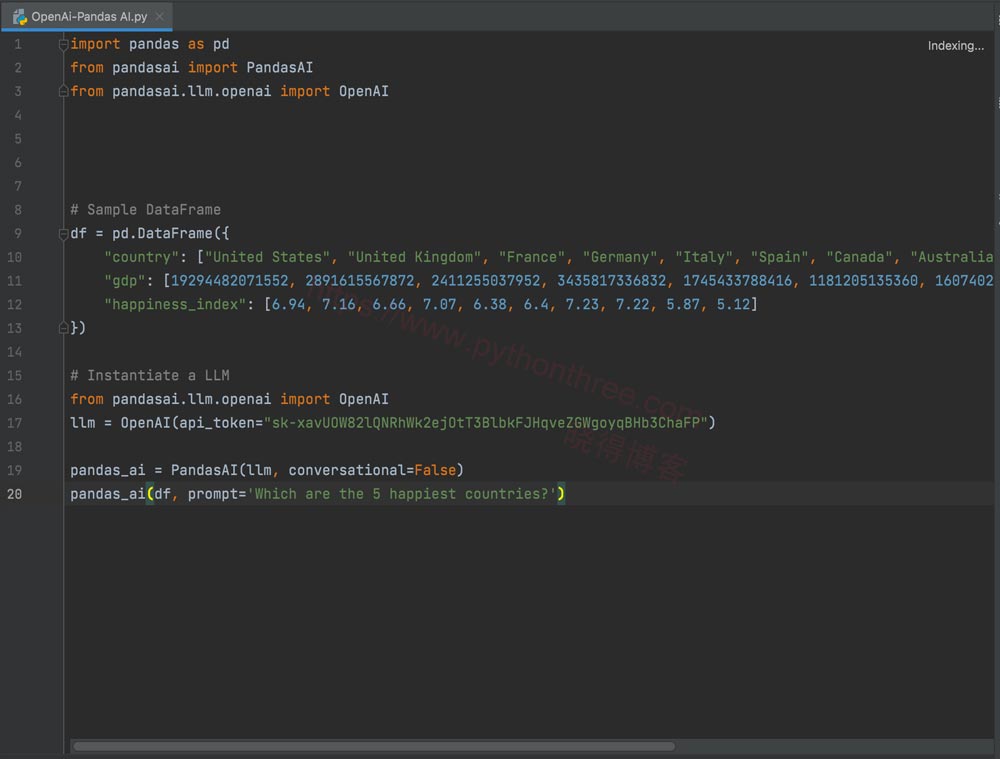Click the "United Kingdom" string on line 10
Screen dimensions: 1000x759
pyautogui.click(x=414, y=257)
